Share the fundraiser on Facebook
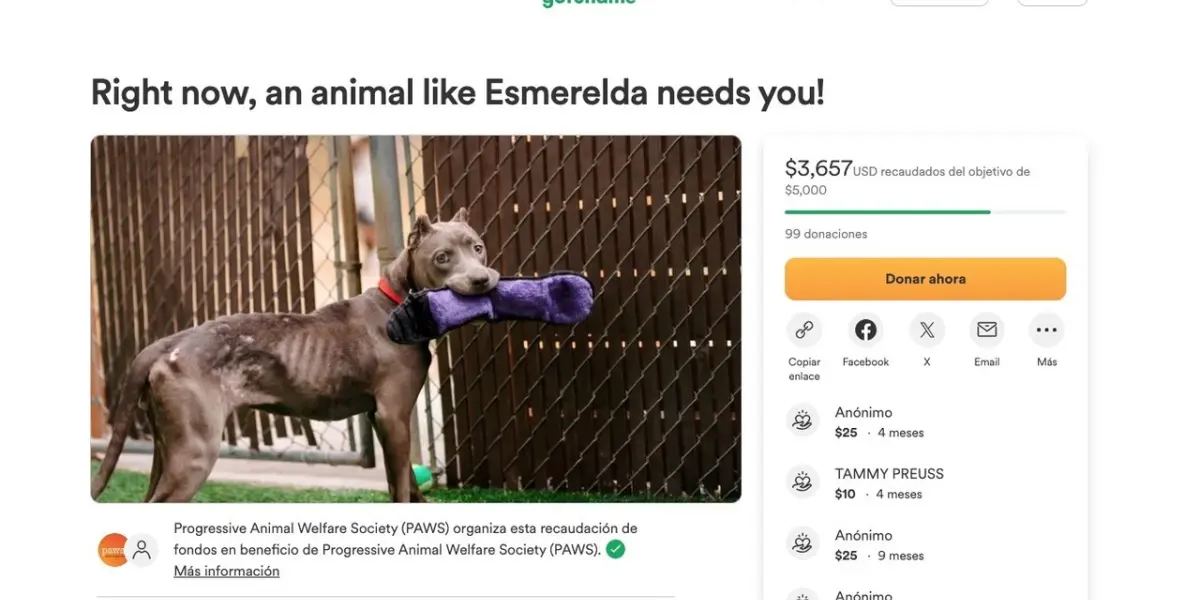The width and height of the screenshot is (1200, 600). [x=866, y=330]
